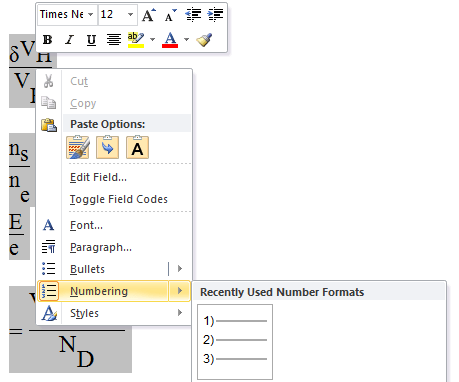Click the Paragraph settings icon
The width and height of the screenshot is (459, 382).
49,247
